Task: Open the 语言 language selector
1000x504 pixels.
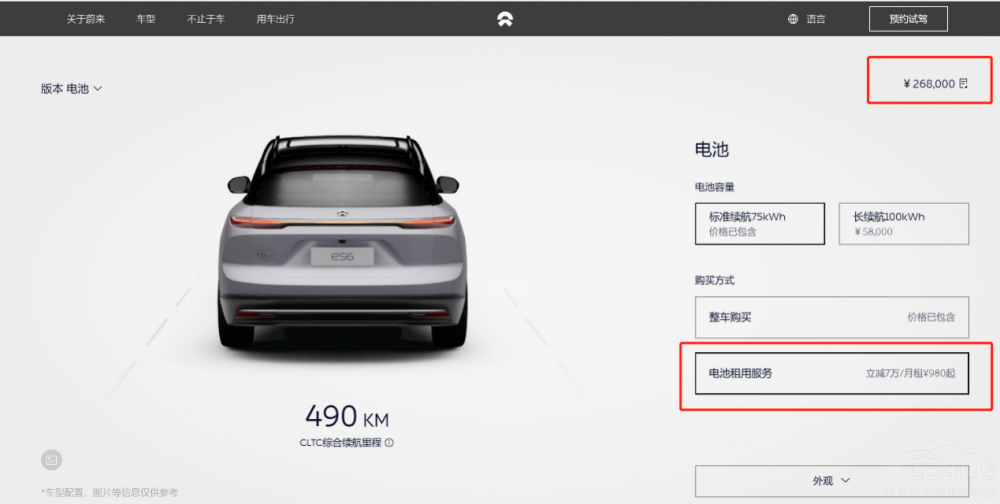Action: pyautogui.click(x=816, y=19)
